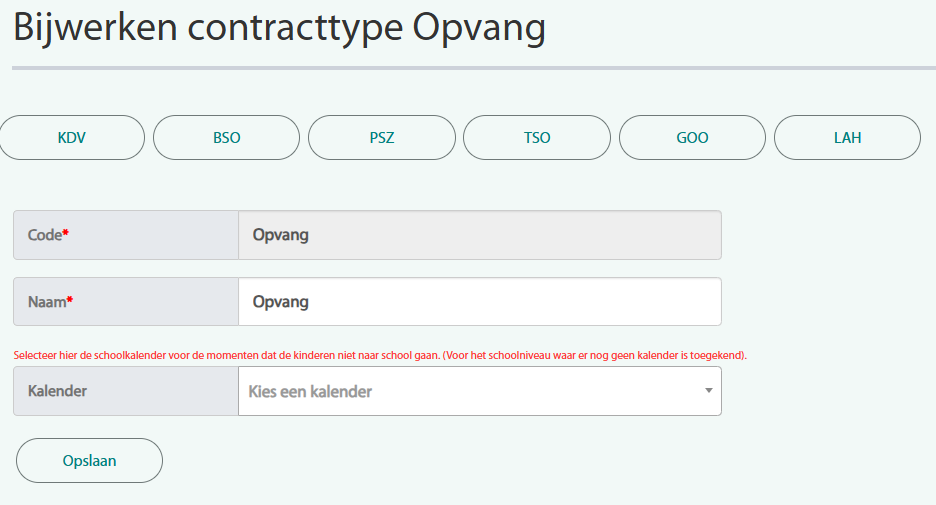Click the Kalender field label
The image size is (936, 505).
coord(57,391)
